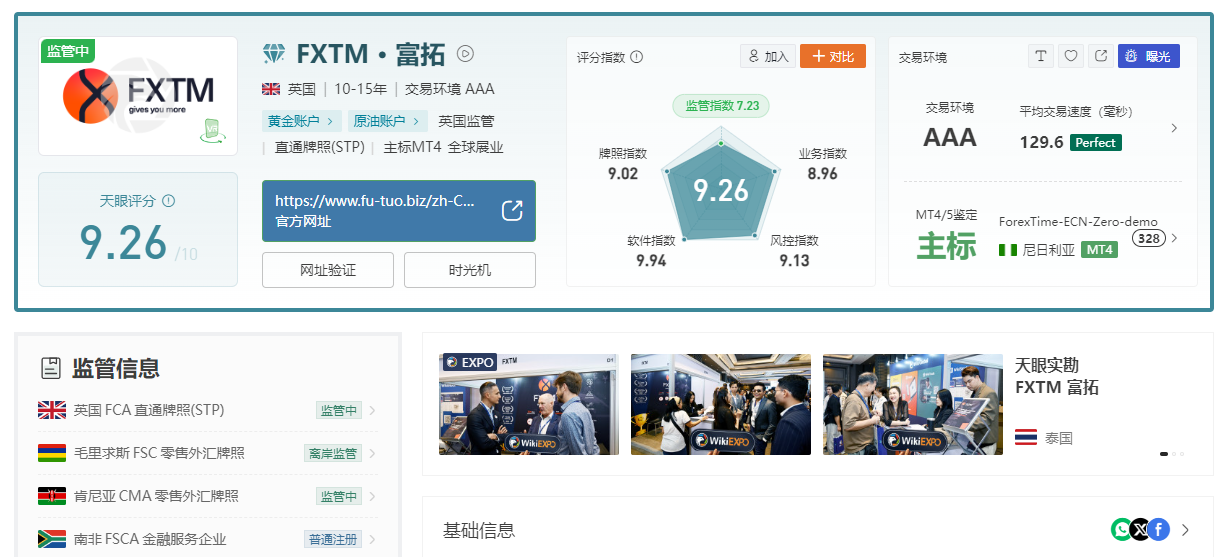Click the 网址验证 button
The width and height of the screenshot is (1226, 557).
[x=328, y=270]
